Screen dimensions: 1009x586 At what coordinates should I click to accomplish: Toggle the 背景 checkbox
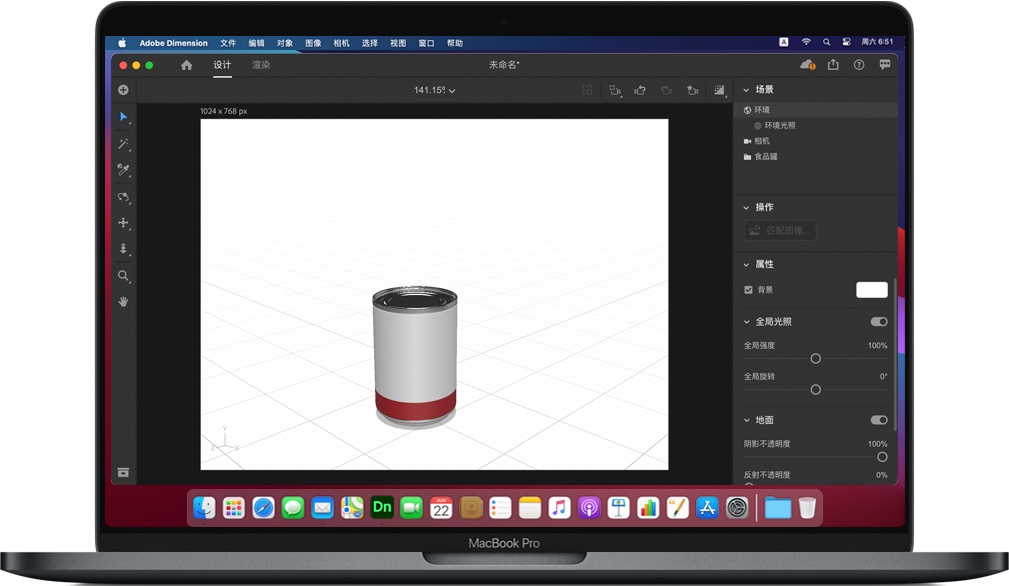coord(748,290)
